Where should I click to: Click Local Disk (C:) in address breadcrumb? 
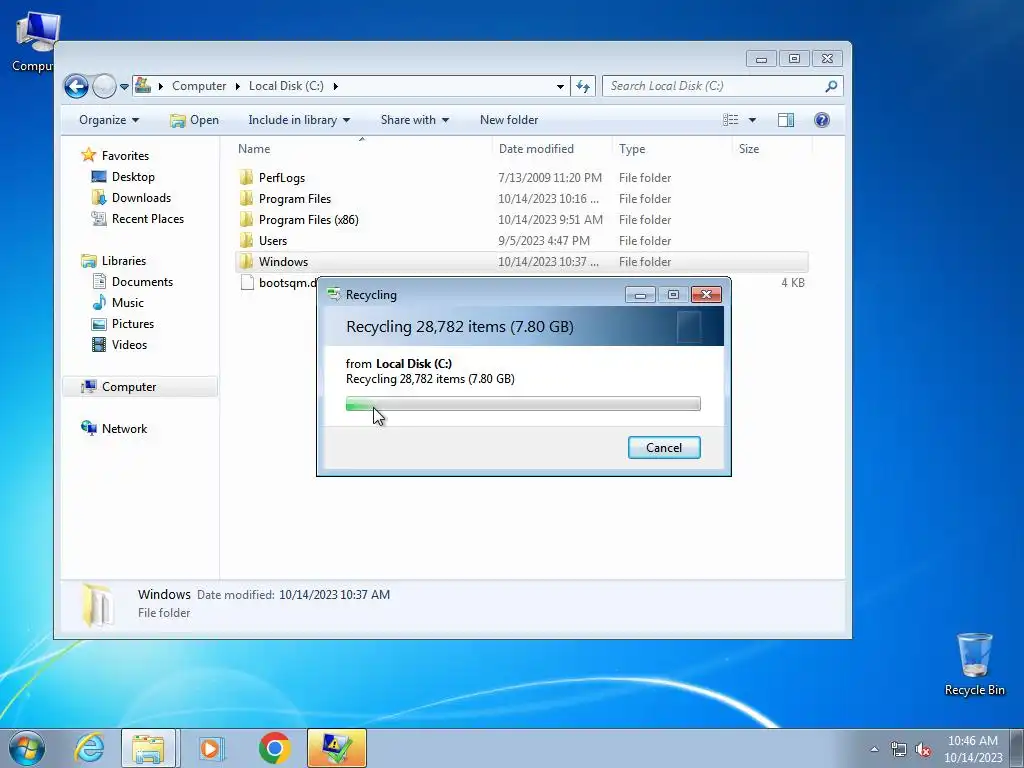point(286,86)
